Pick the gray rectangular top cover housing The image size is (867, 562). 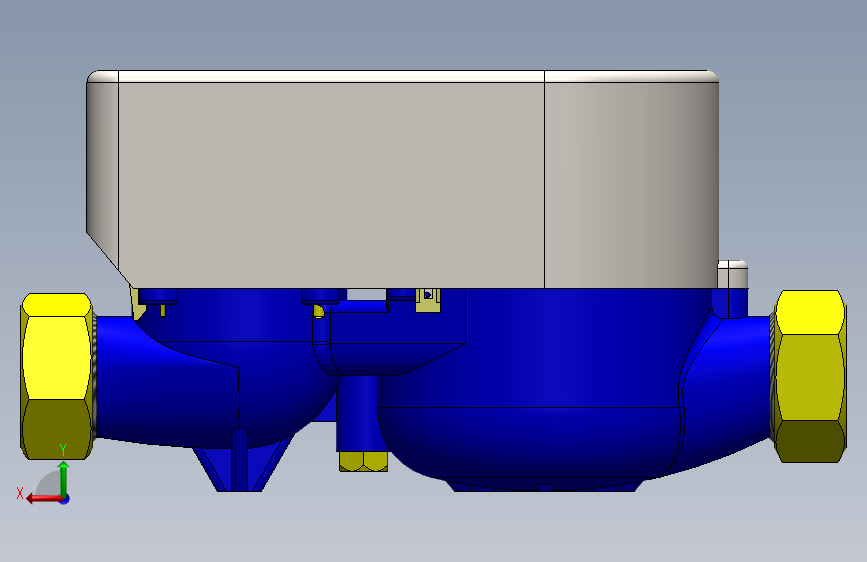pos(403,179)
